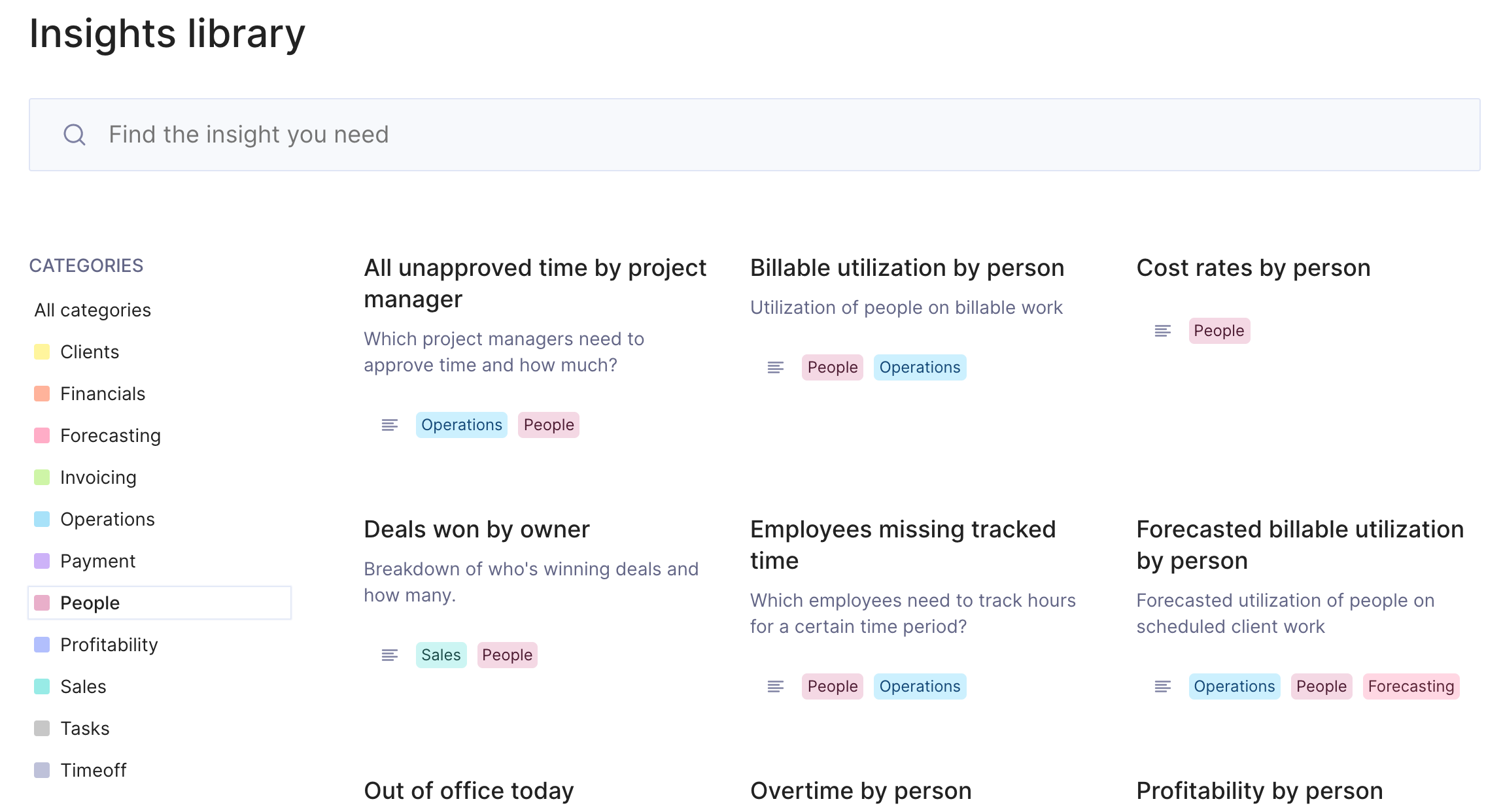Click the CATEGORIES heading
1503x812 pixels.
(x=86, y=265)
